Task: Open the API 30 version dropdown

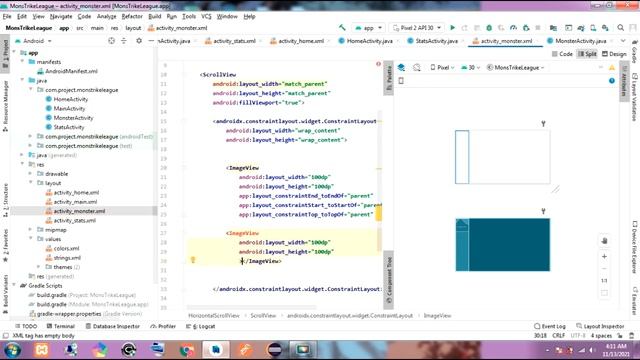Action: tap(471, 67)
